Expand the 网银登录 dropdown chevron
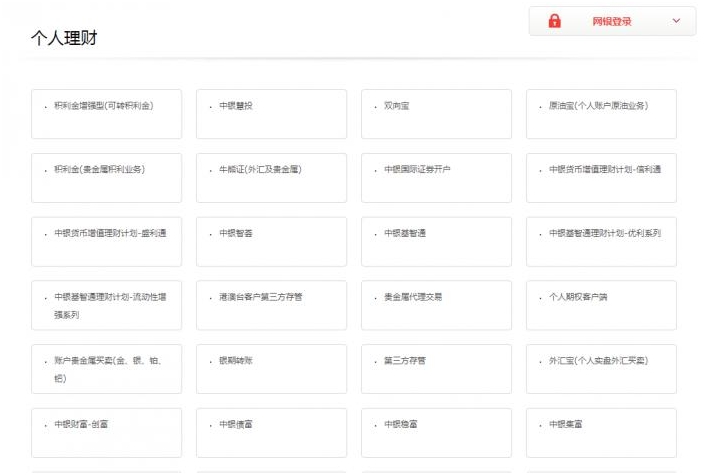704x475 pixels. pyautogui.click(x=676, y=21)
